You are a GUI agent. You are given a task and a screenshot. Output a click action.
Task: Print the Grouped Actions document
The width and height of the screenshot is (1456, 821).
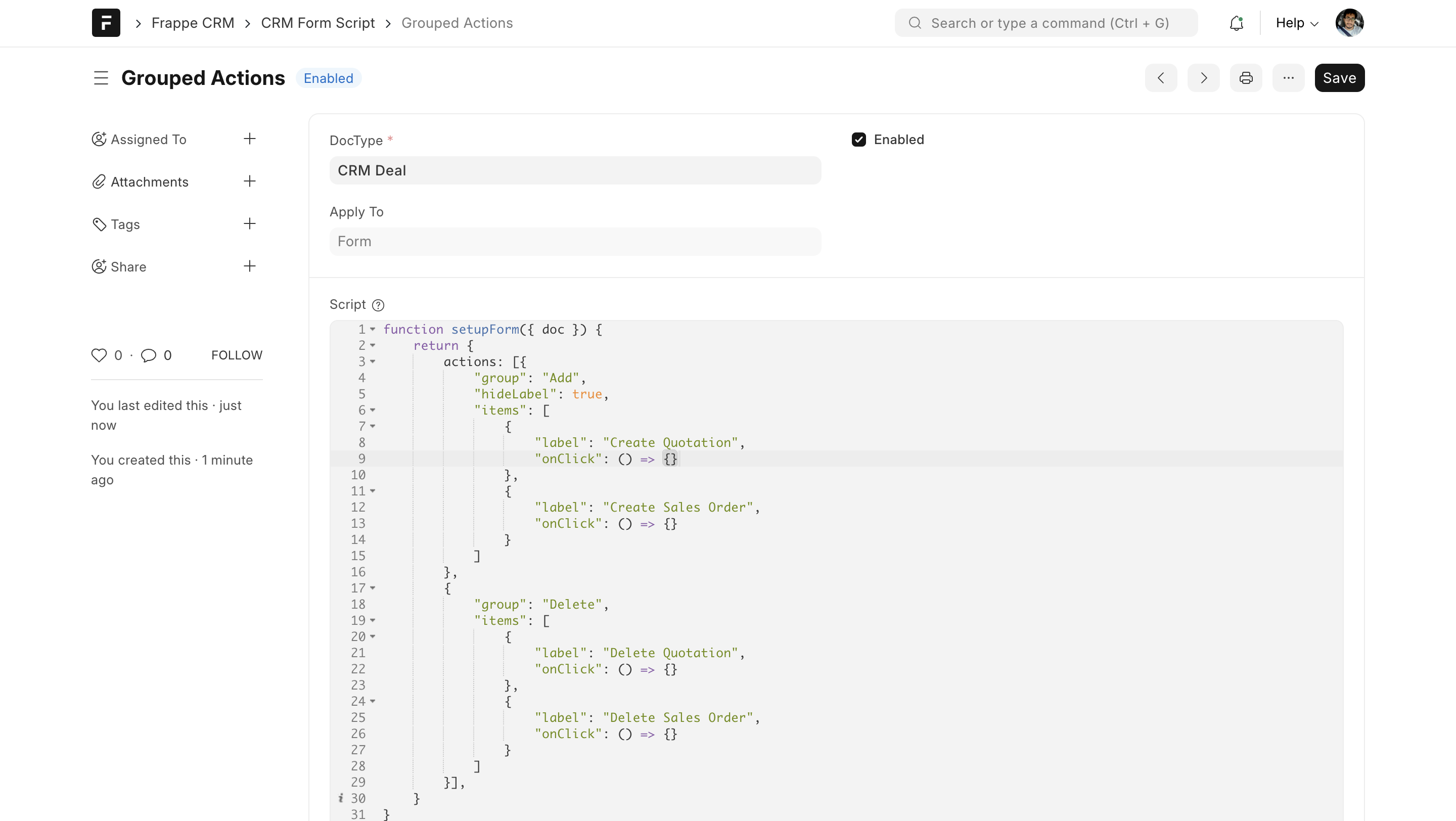point(1246,78)
